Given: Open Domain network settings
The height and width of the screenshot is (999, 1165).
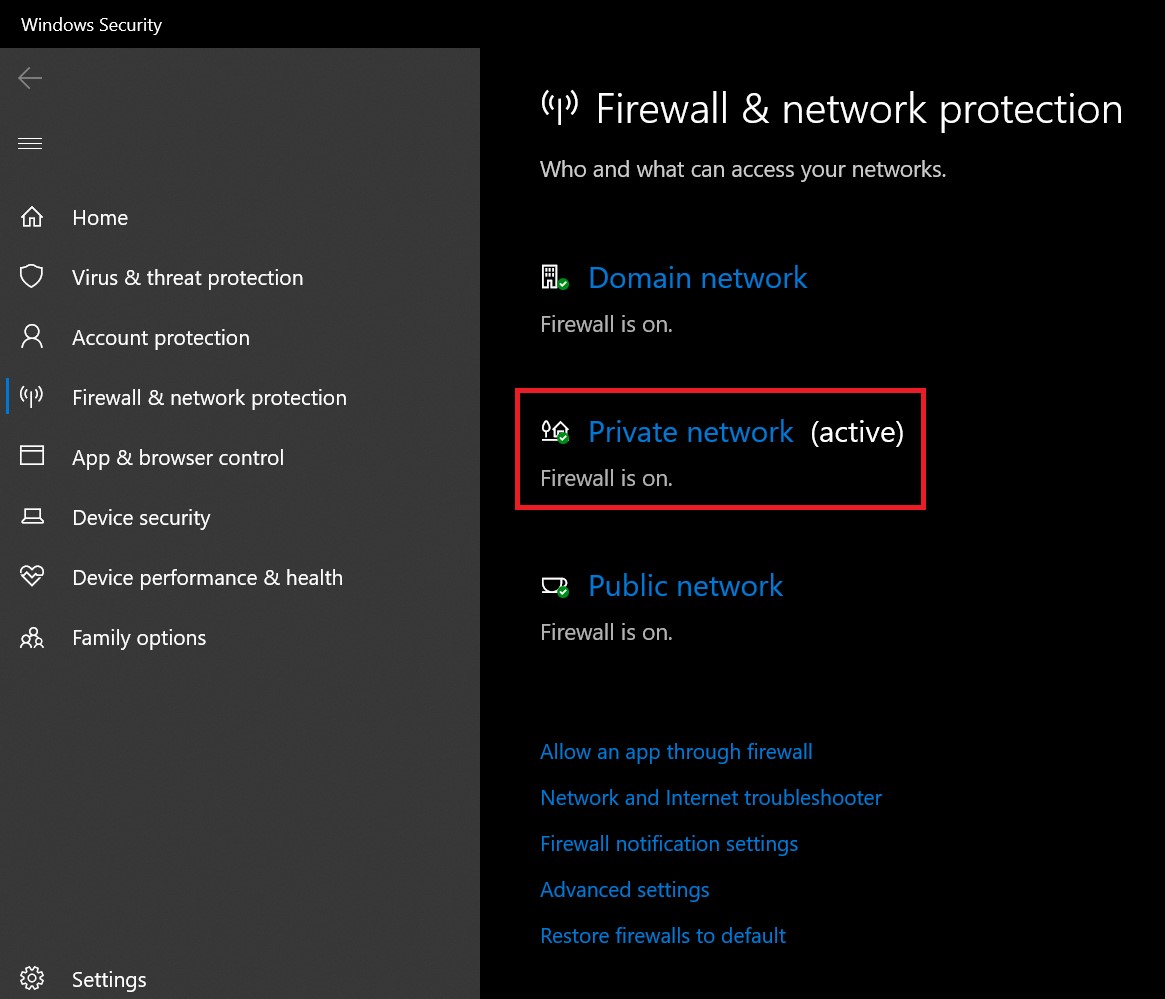Looking at the screenshot, I should (x=697, y=278).
